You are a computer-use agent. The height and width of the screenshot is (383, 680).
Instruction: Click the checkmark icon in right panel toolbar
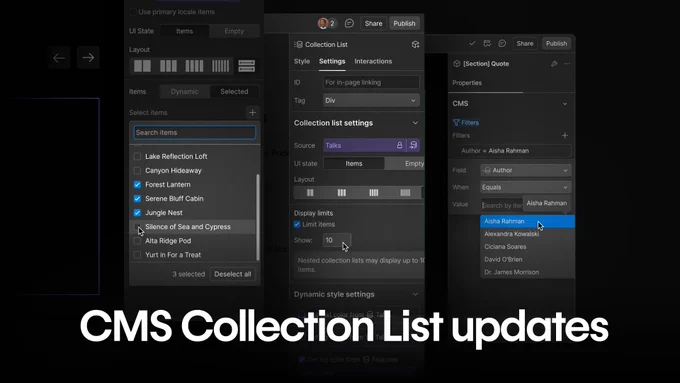click(472, 43)
